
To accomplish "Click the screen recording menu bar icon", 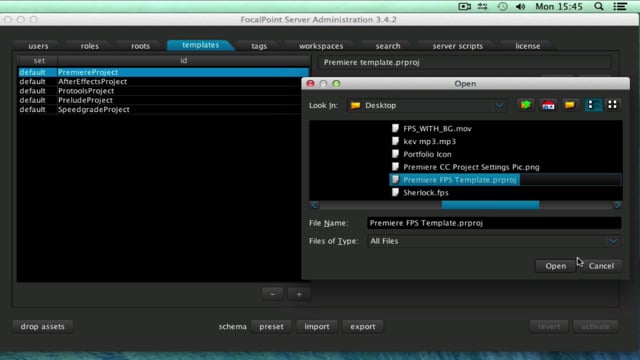I will point(464,7).
